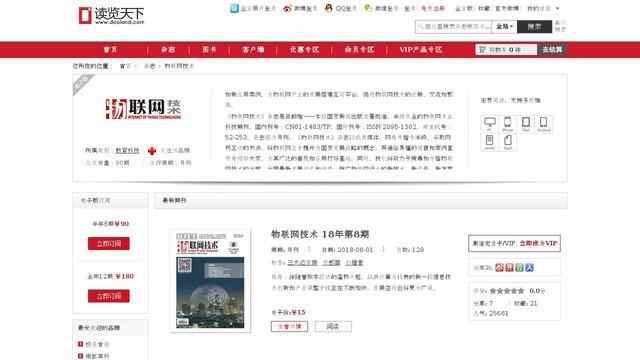
Task: Open the 客户端 navigation tab
Action: [253, 49]
